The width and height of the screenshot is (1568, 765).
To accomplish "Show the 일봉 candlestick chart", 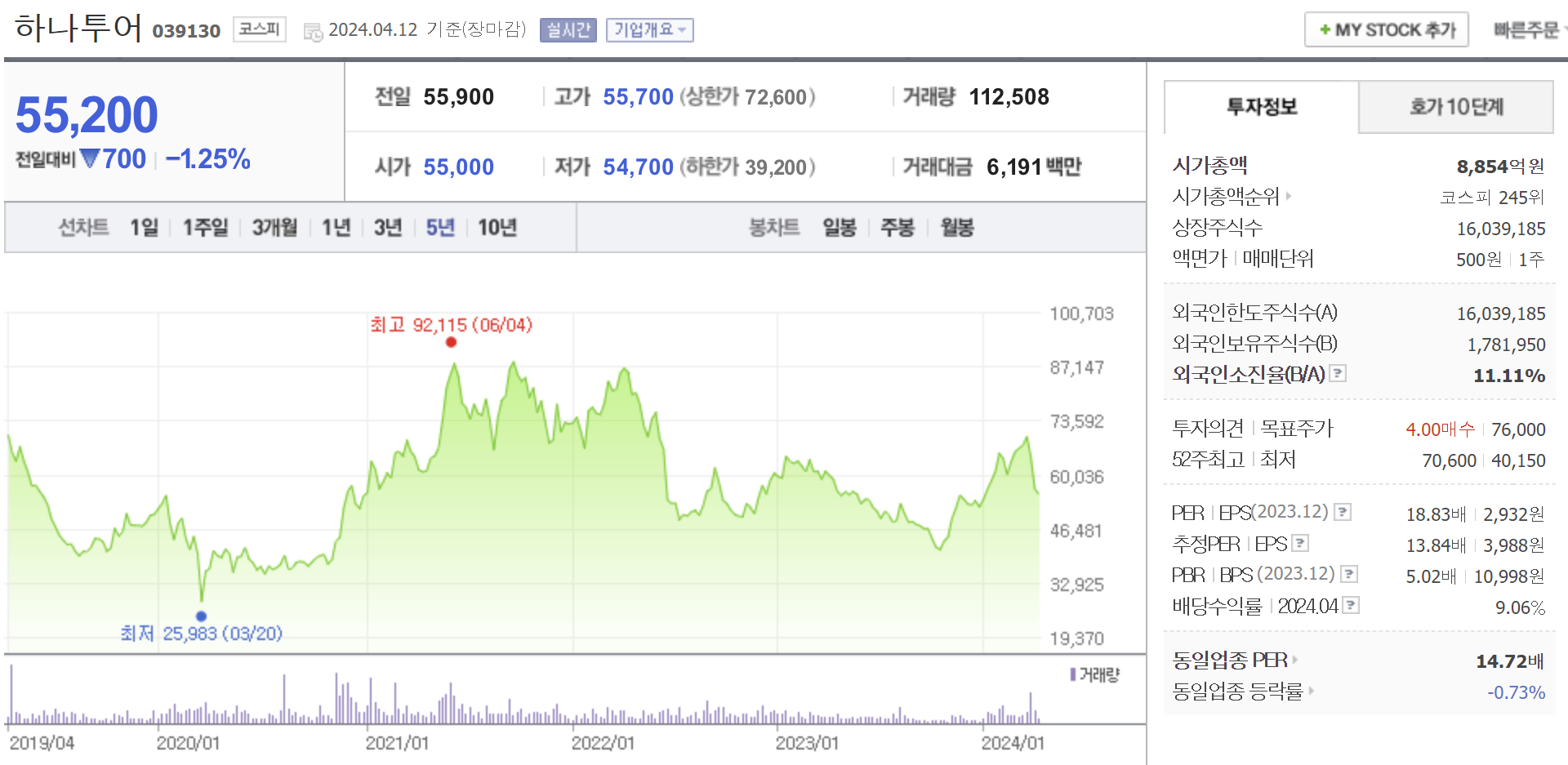I will (839, 227).
